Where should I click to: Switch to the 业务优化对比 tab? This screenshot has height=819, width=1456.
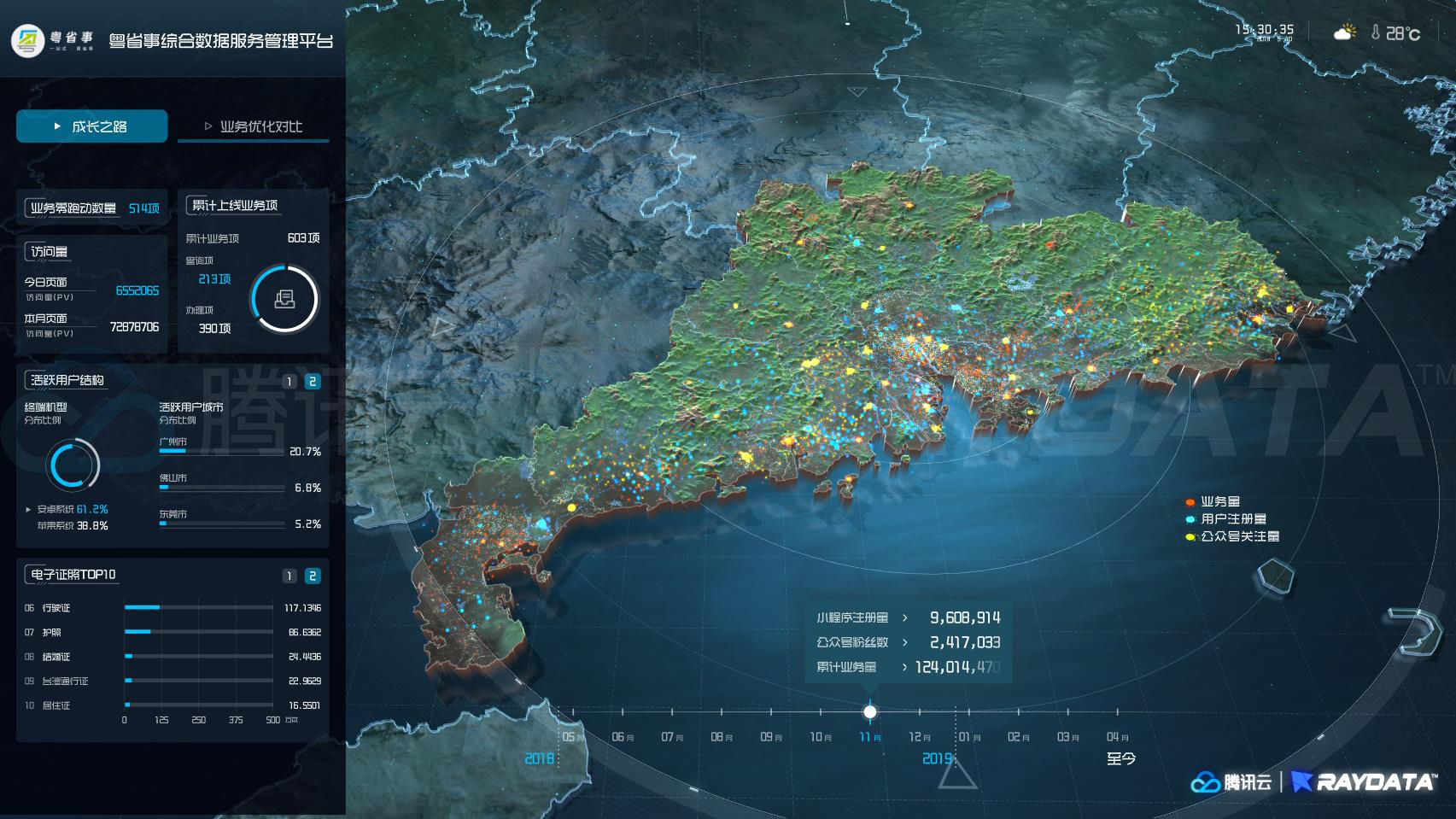[253, 126]
